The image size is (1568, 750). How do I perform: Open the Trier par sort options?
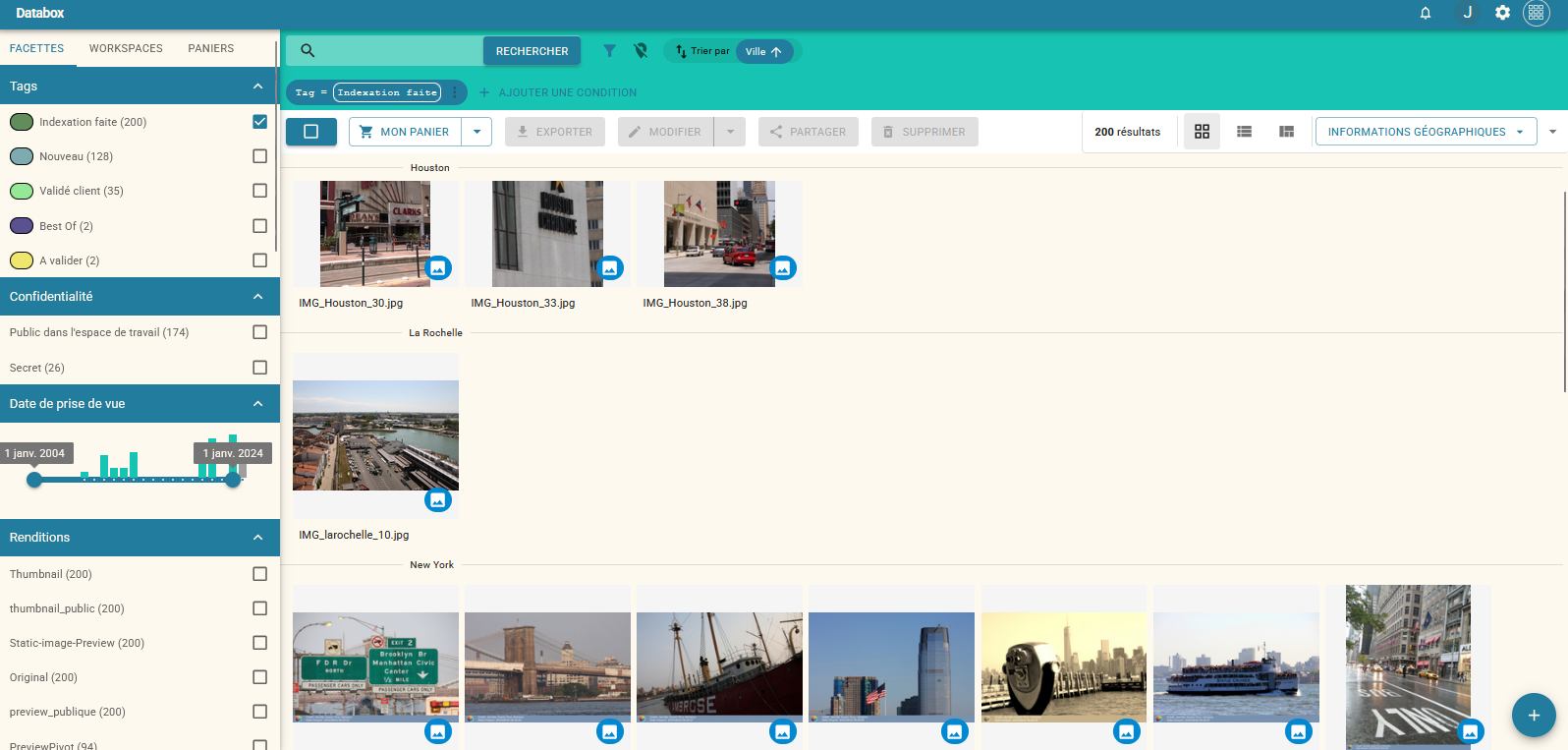point(702,51)
